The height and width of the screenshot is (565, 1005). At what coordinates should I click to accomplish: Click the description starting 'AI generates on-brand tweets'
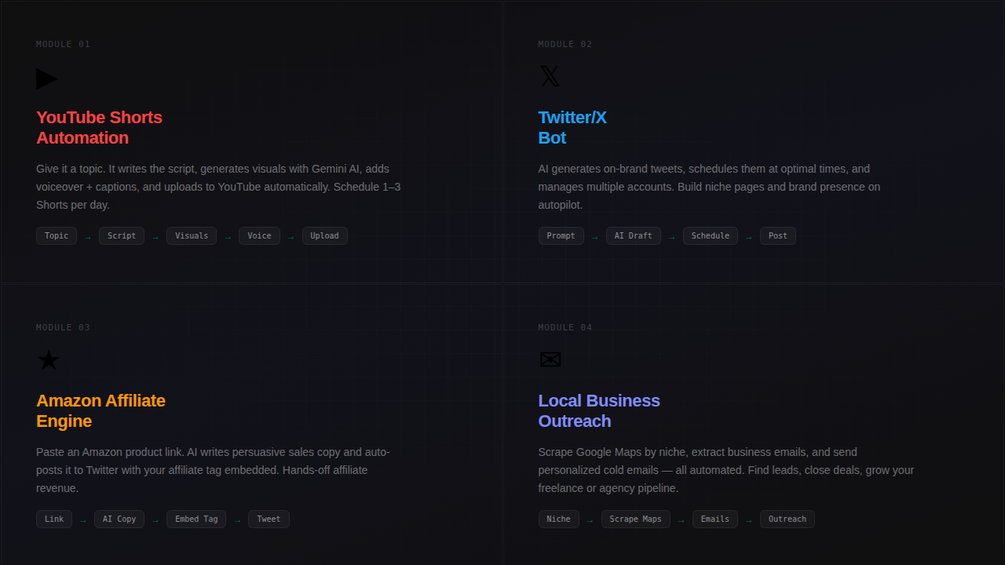click(x=710, y=187)
